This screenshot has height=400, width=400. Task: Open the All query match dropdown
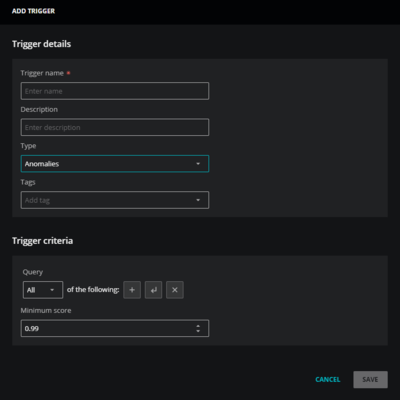(x=43, y=290)
